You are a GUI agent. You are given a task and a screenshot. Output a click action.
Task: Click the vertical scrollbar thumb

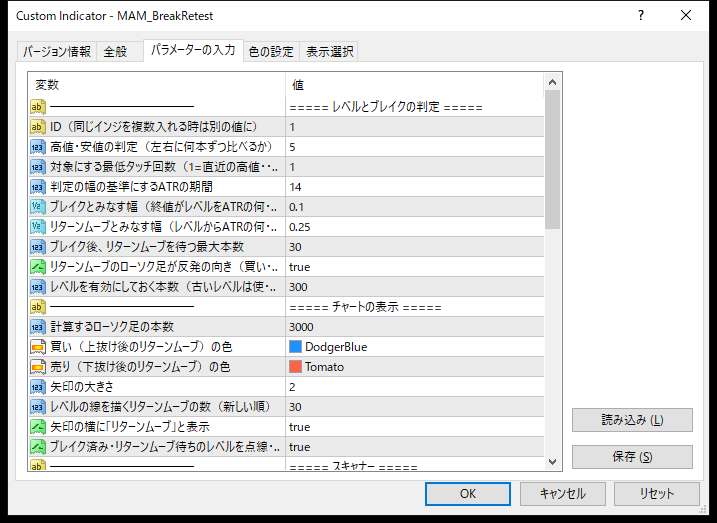[x=552, y=160]
